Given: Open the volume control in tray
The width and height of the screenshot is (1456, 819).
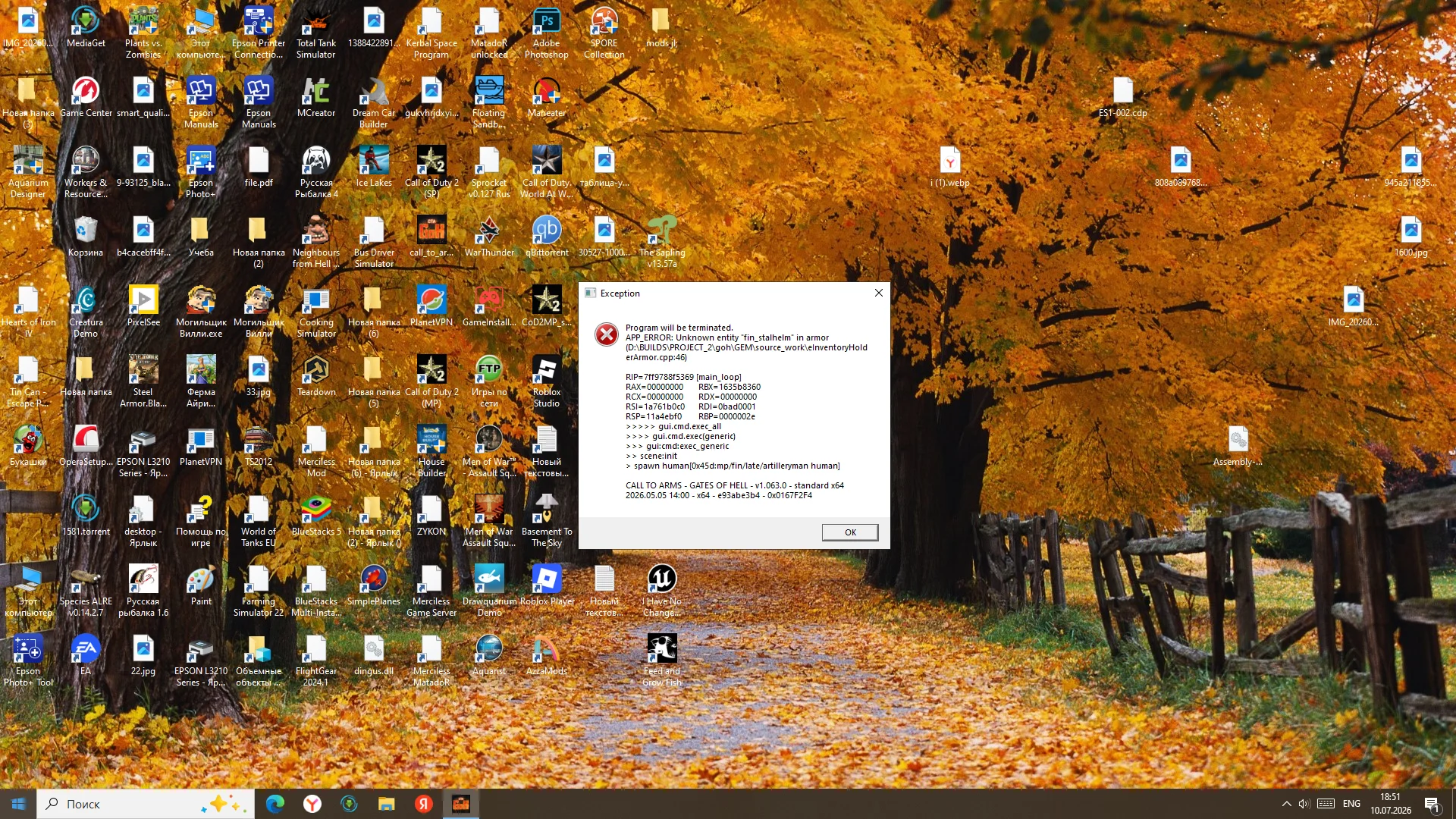Looking at the screenshot, I should coord(1304,804).
